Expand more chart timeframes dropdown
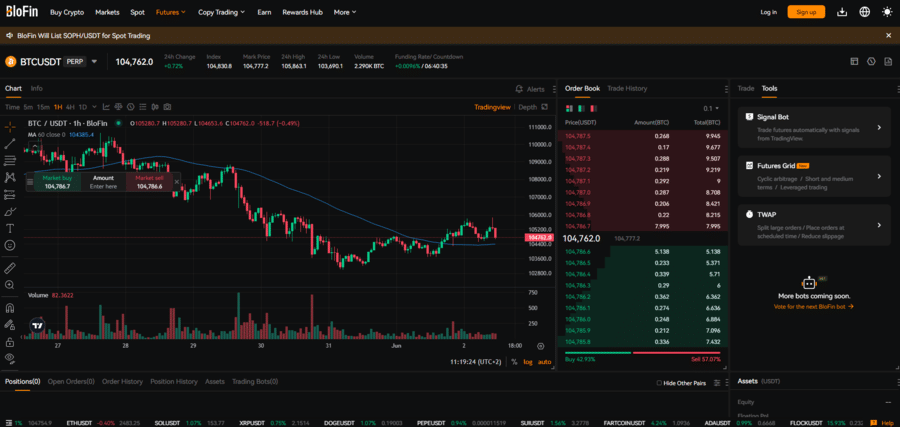This screenshot has width=900, height=427. pyautogui.click(x=92, y=107)
